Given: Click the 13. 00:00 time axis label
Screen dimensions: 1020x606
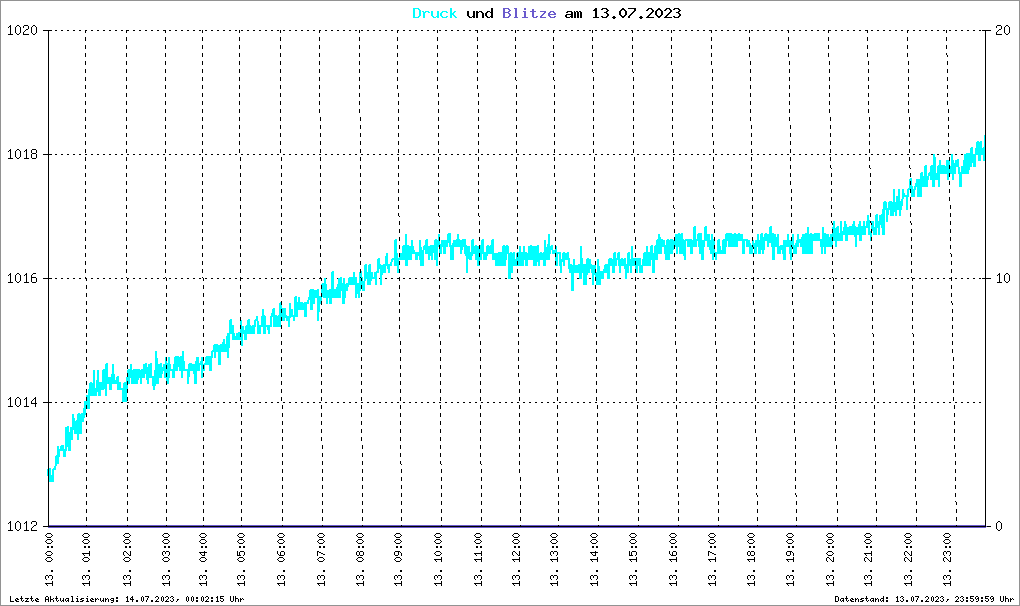Looking at the screenshot, I should tap(49, 560).
